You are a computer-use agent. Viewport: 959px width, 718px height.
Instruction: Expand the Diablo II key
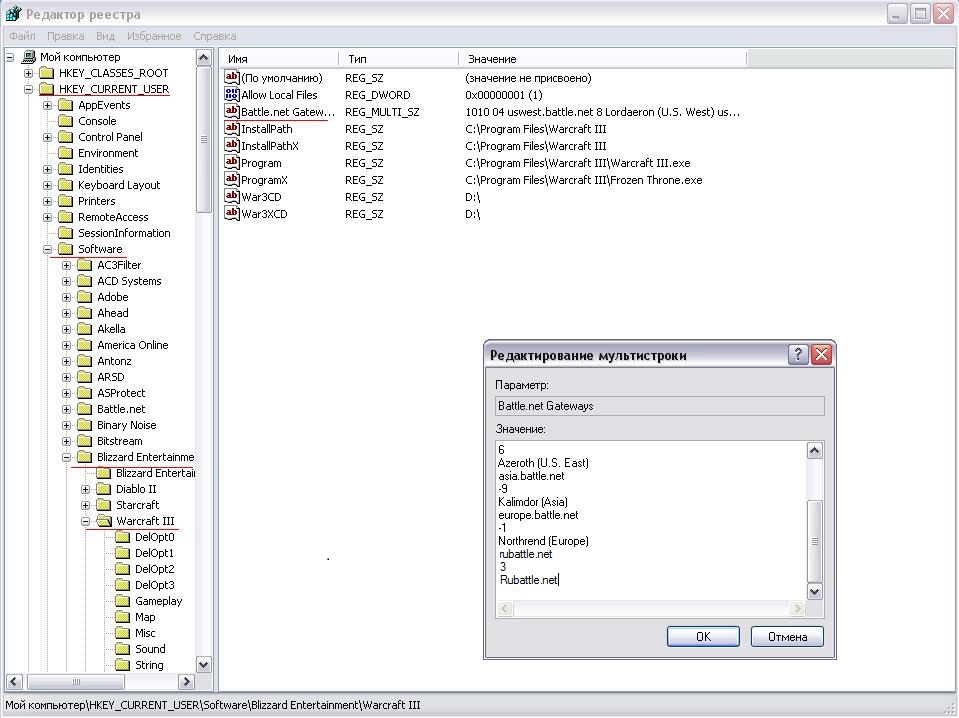(86, 489)
